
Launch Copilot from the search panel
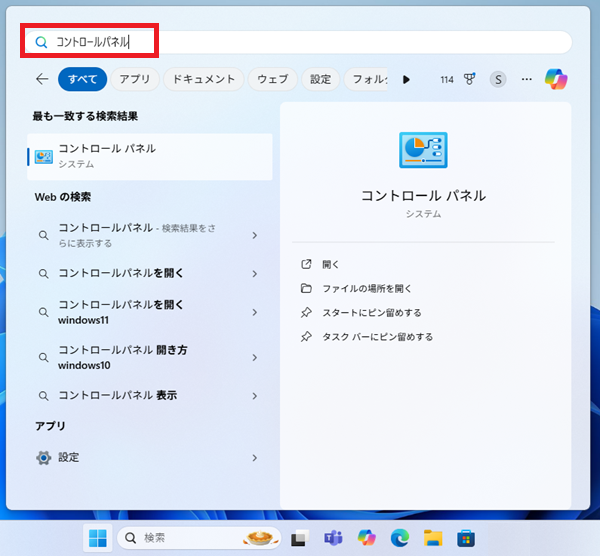coord(556,79)
